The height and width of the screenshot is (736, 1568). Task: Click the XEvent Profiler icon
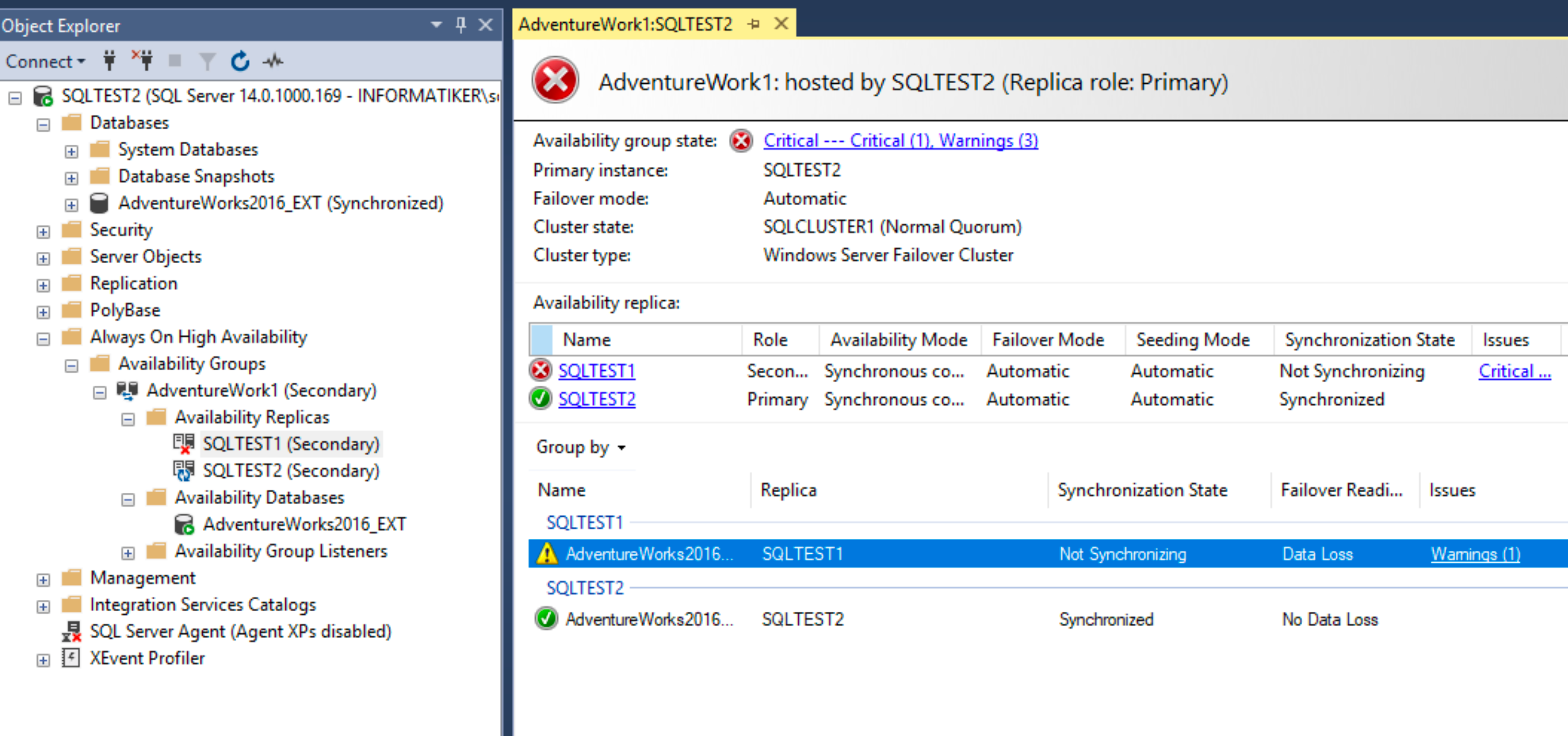point(71,658)
